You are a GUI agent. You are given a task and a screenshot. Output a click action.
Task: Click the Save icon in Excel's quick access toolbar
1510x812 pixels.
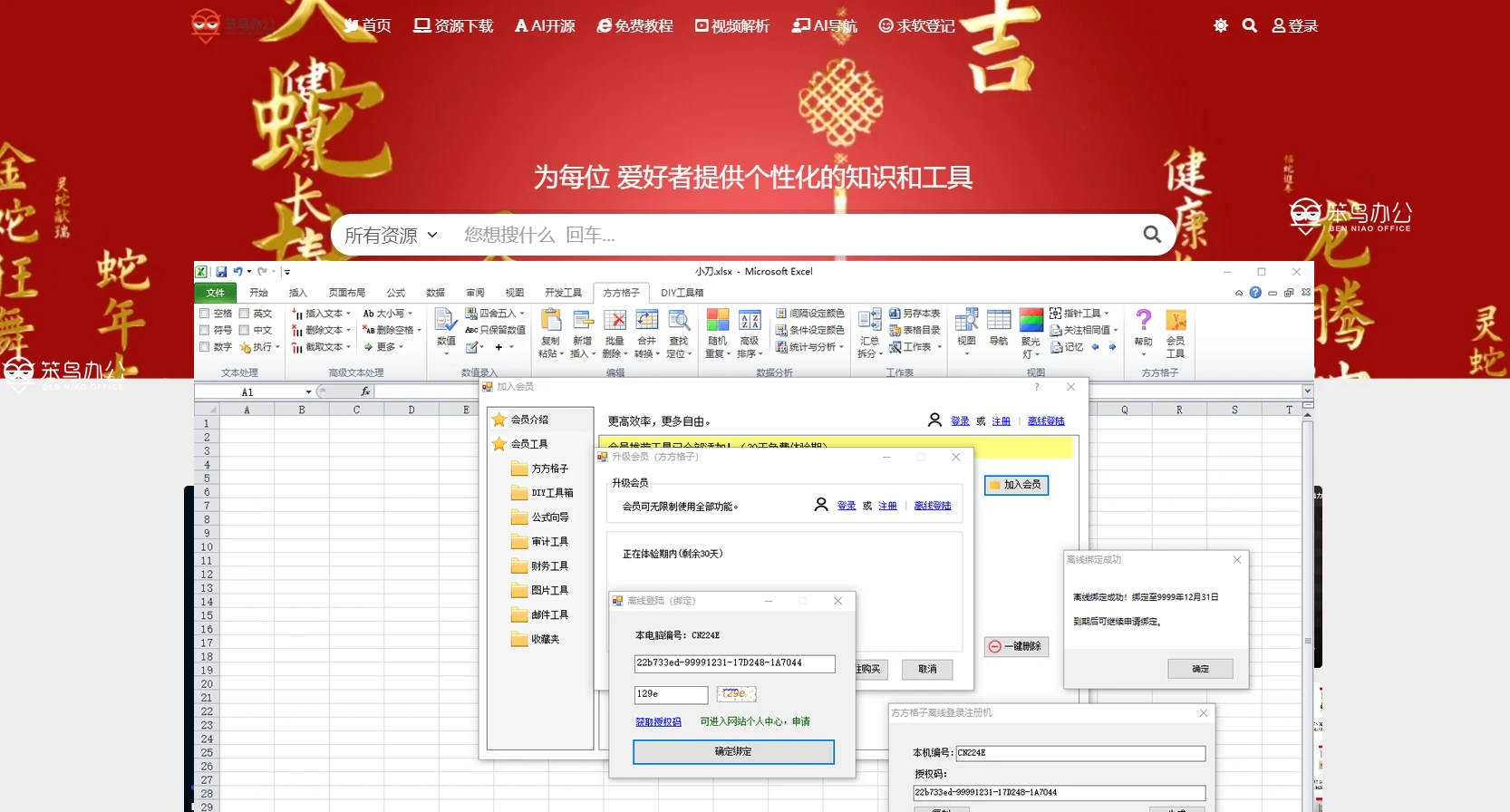click(x=221, y=271)
